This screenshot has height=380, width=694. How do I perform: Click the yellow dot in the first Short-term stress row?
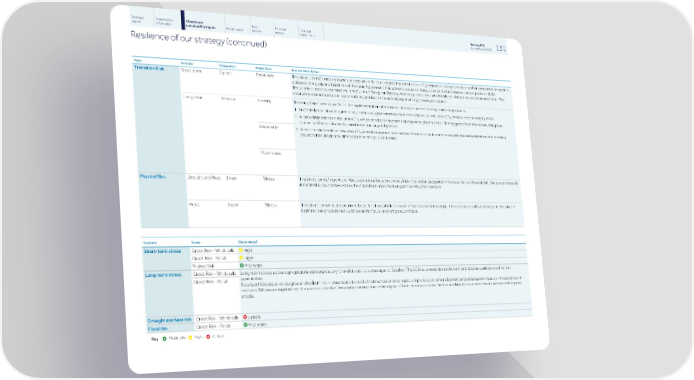pos(241,250)
